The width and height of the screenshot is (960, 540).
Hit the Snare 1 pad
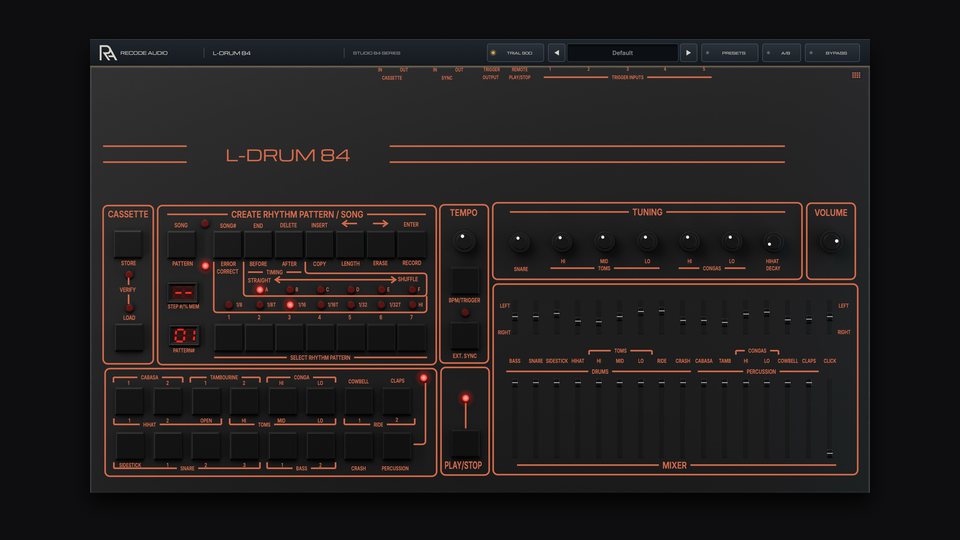click(168, 447)
